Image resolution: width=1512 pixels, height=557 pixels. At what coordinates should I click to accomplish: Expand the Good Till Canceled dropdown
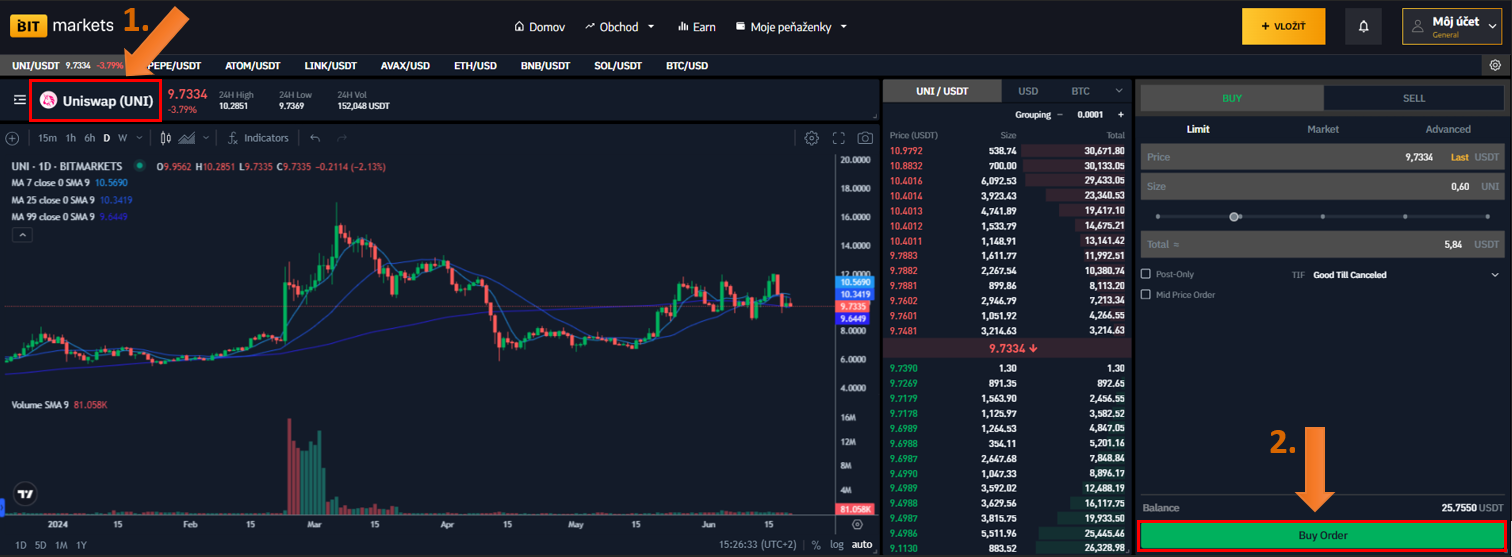[x=1495, y=274]
